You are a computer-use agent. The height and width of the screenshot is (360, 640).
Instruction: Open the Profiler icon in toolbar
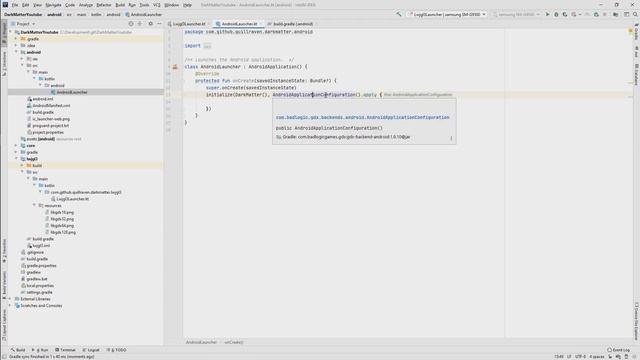pyautogui.click(x=574, y=14)
